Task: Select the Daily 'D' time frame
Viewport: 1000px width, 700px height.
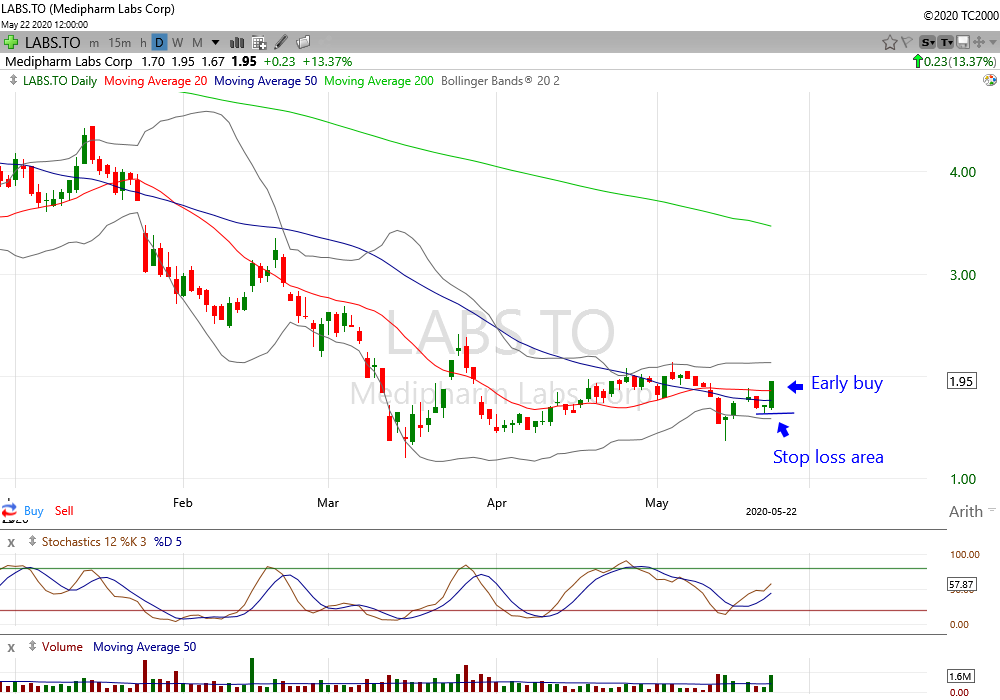Action: click(x=159, y=43)
